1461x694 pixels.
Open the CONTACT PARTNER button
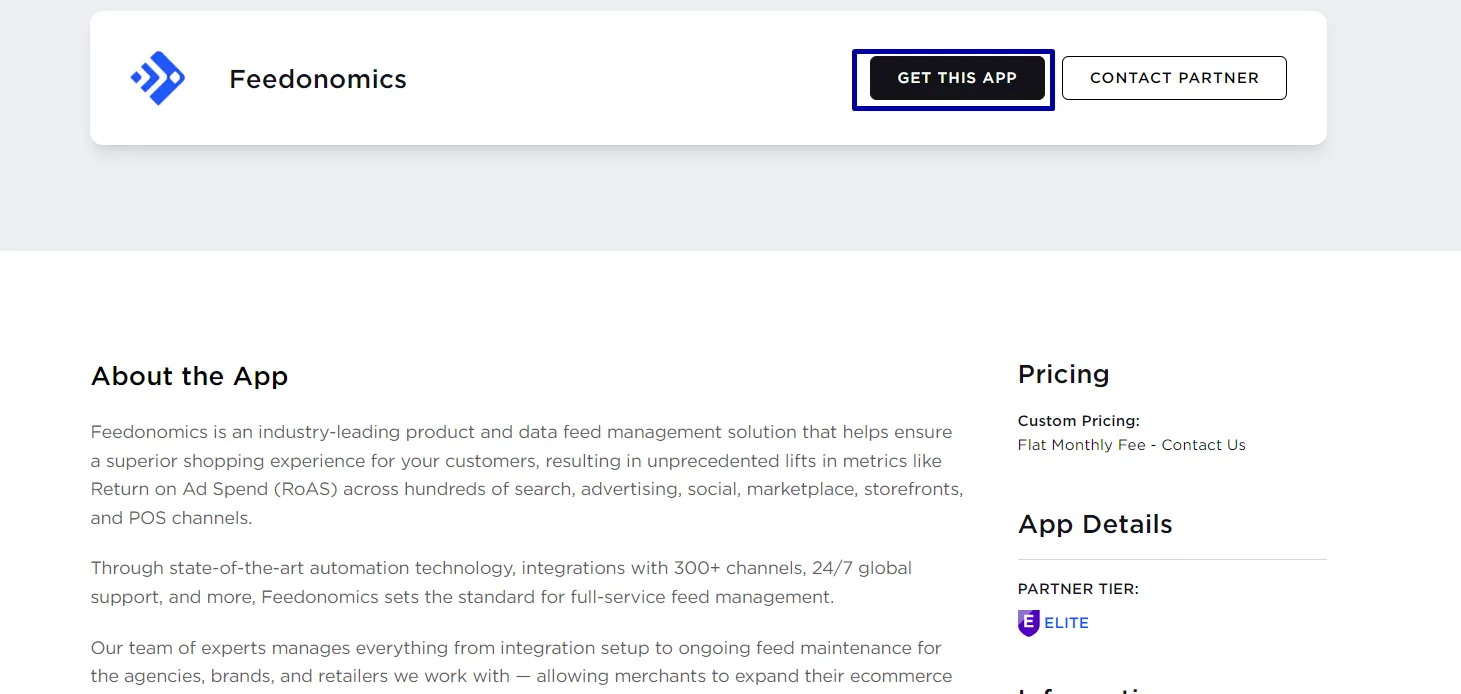point(1174,78)
